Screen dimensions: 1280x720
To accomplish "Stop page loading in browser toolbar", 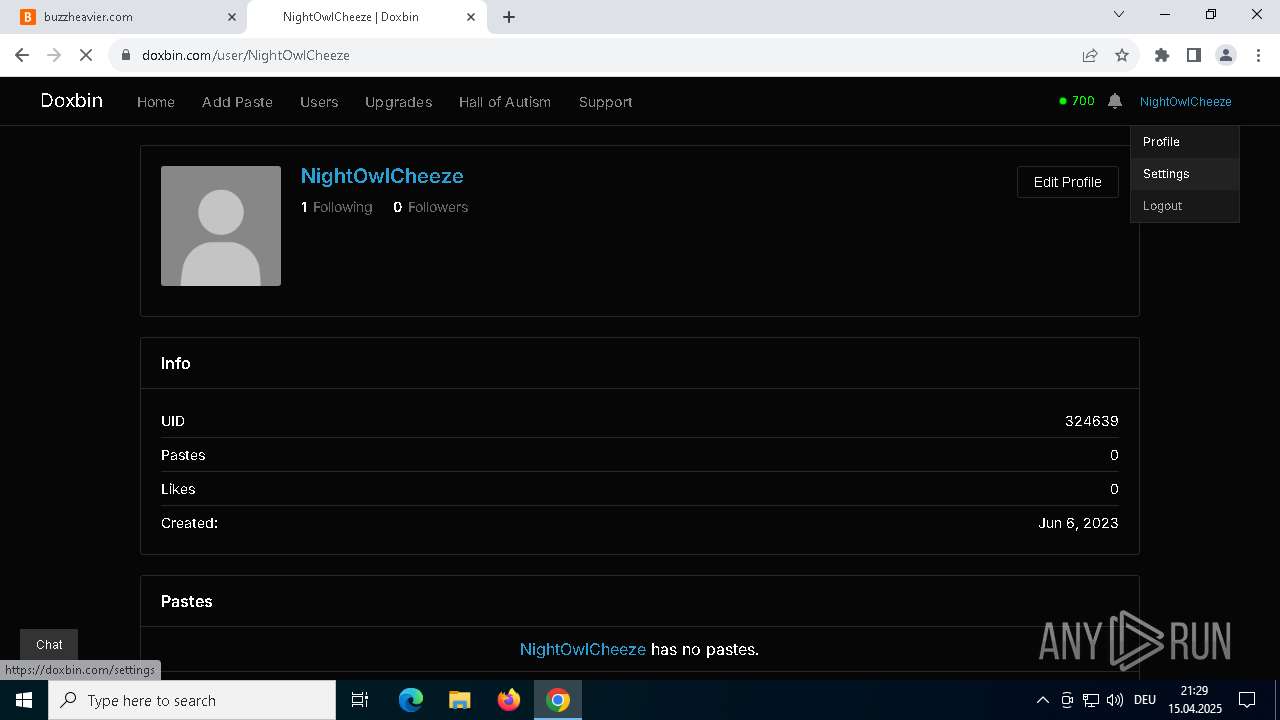I will (x=86, y=55).
